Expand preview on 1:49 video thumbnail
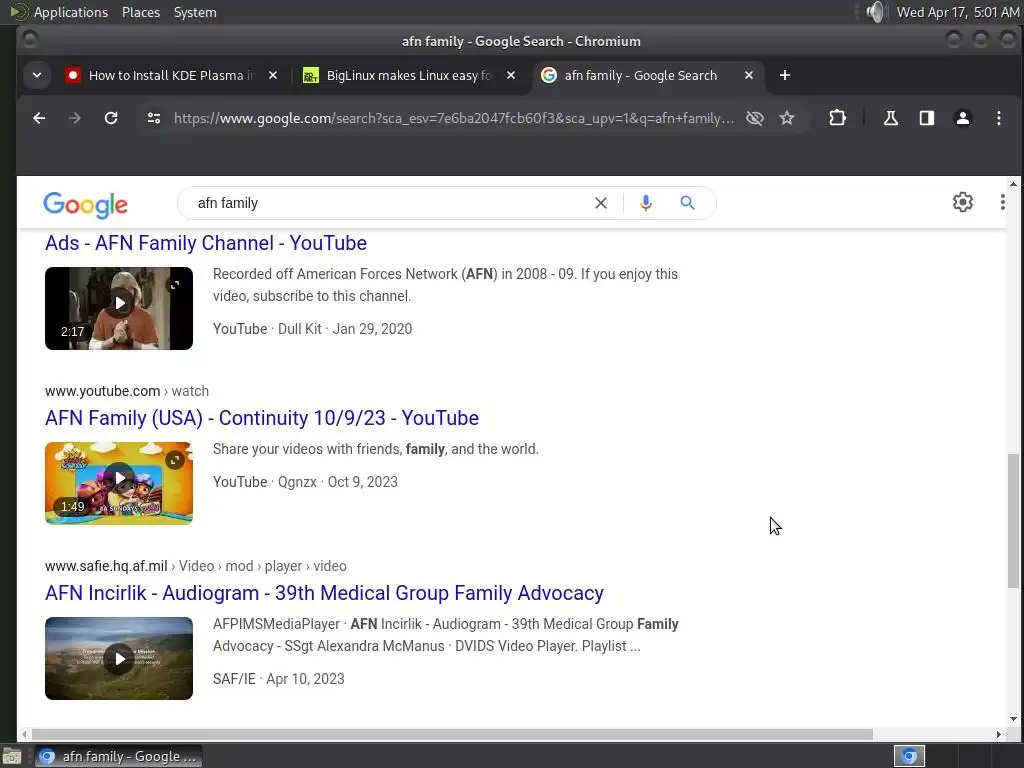 pos(175,460)
